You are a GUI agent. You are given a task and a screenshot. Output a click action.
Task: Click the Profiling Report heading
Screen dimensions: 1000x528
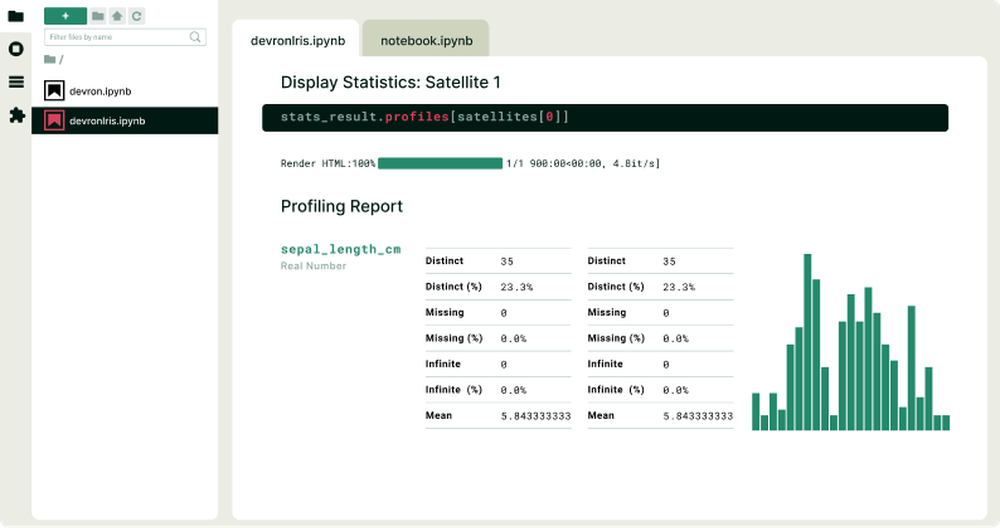coord(342,206)
